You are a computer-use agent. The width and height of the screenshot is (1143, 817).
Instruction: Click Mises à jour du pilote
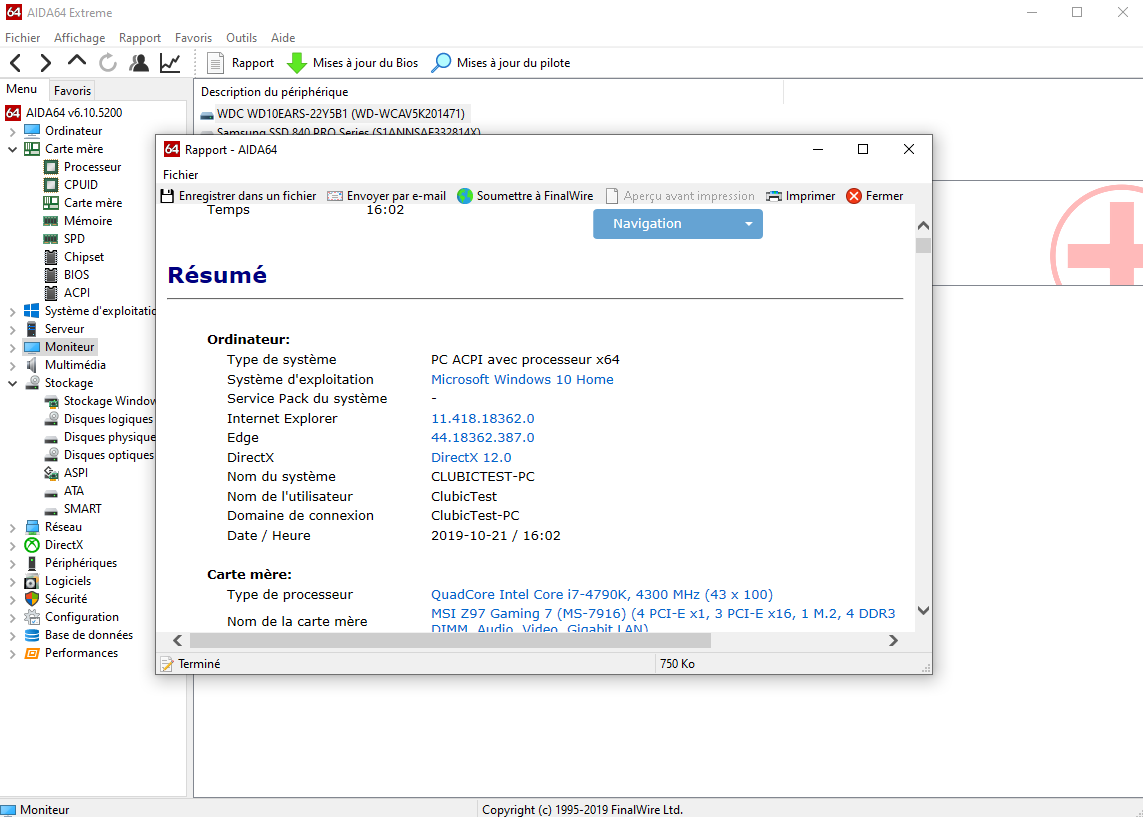click(501, 63)
